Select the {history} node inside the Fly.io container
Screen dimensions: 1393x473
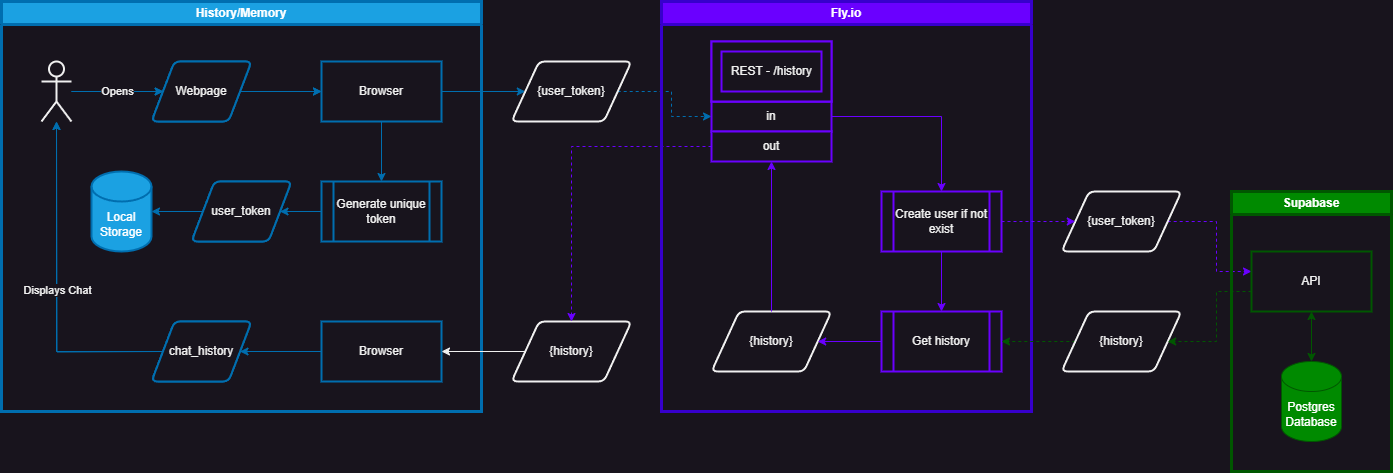point(771,341)
